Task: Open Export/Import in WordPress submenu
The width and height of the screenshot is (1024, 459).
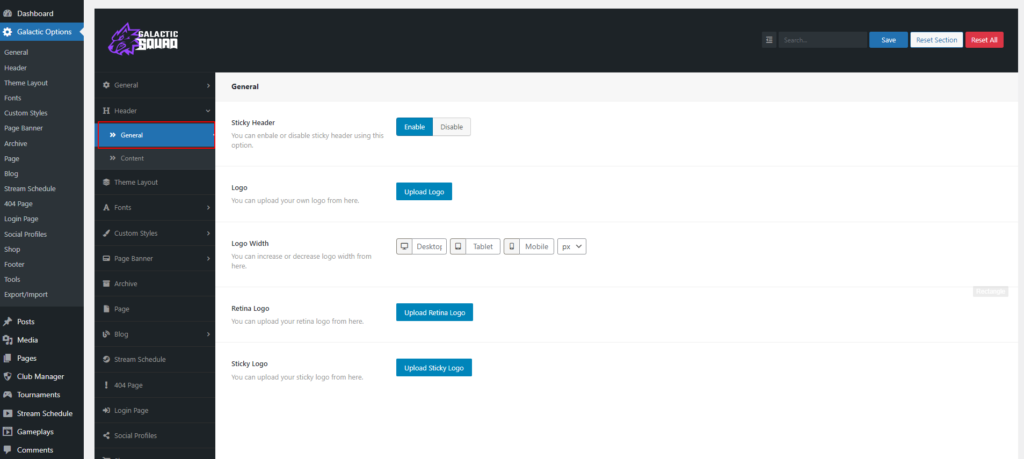Action: [26, 294]
